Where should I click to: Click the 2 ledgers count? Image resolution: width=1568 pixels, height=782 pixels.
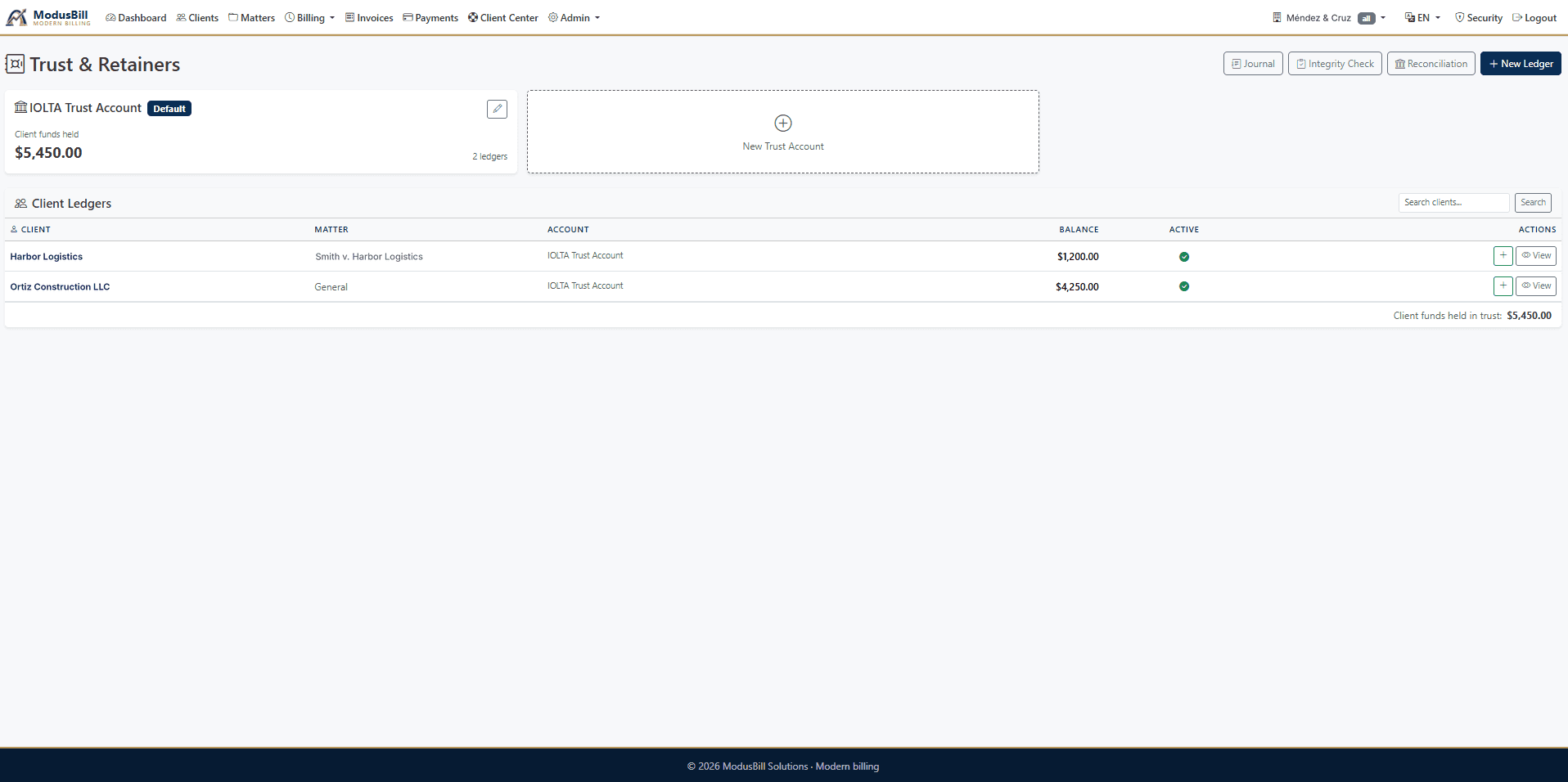point(489,156)
